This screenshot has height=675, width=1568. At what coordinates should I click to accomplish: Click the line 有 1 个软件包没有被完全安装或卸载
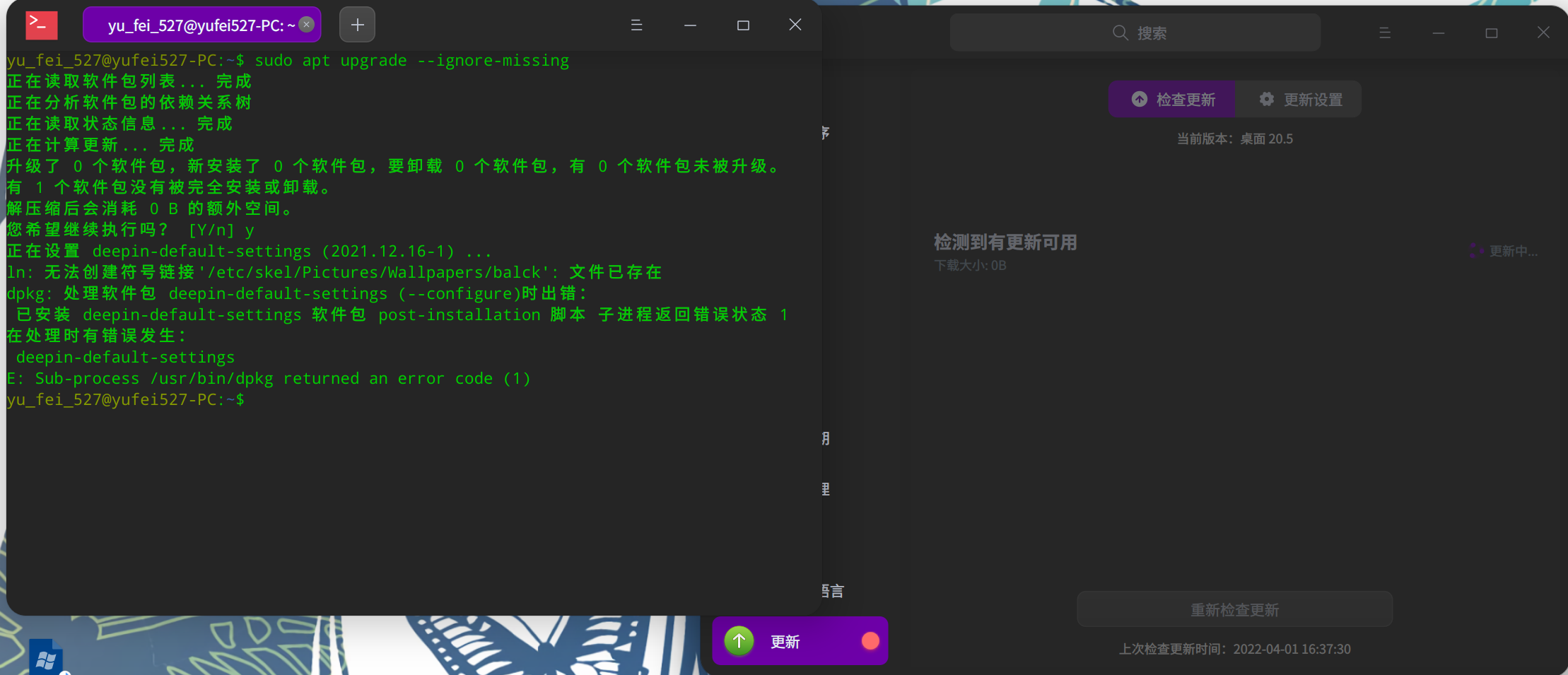170,187
